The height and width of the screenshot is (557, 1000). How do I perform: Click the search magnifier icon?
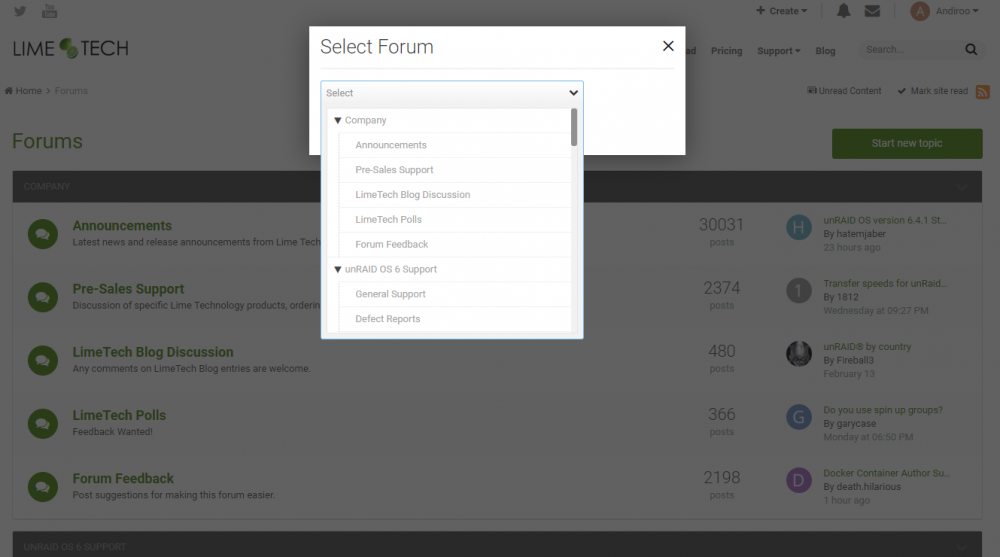(x=971, y=49)
